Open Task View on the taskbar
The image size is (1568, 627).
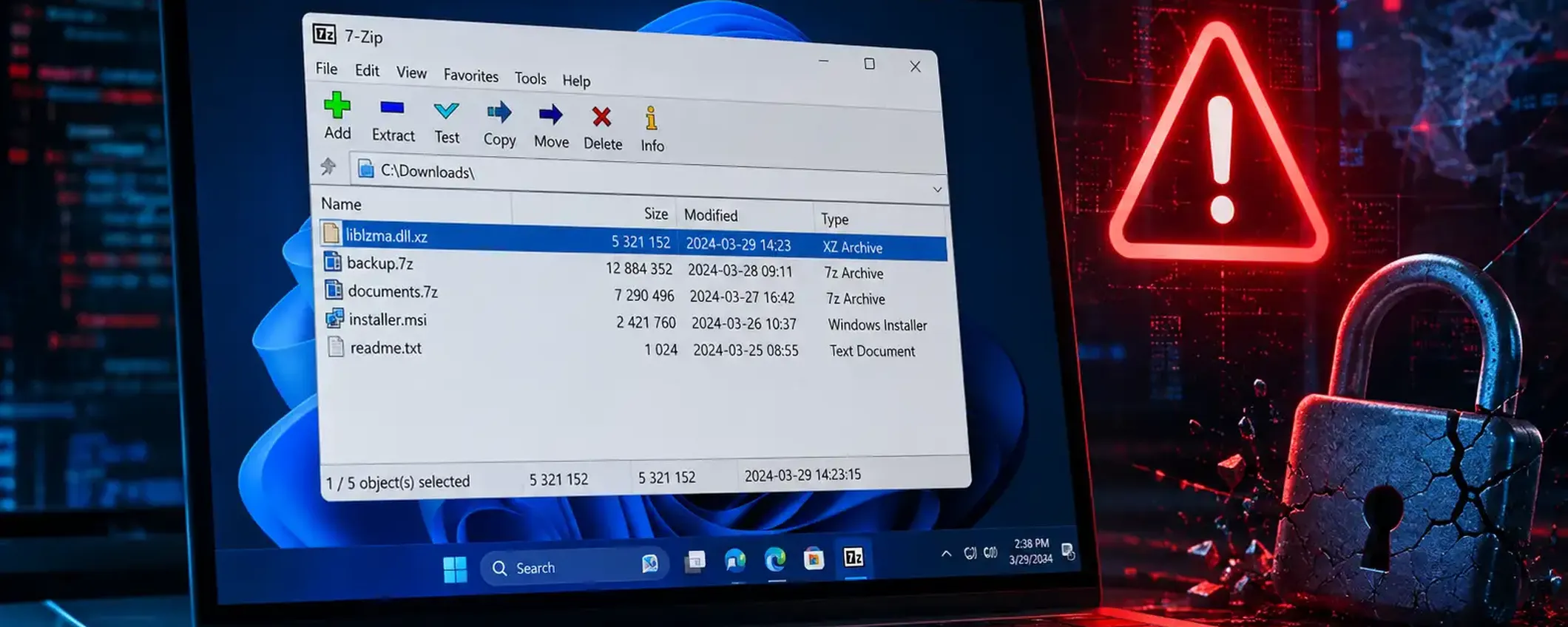click(695, 563)
